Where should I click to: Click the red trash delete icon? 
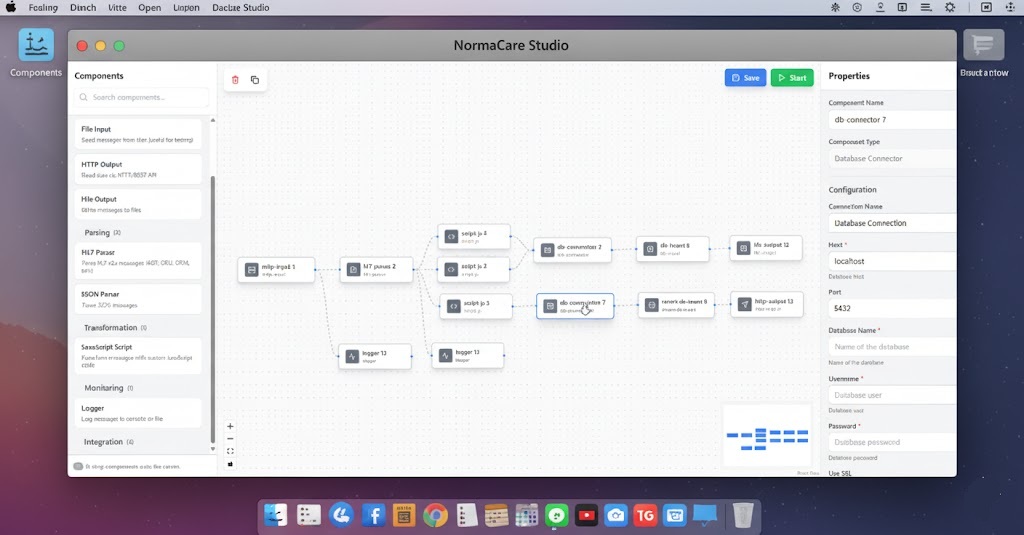[x=235, y=80]
